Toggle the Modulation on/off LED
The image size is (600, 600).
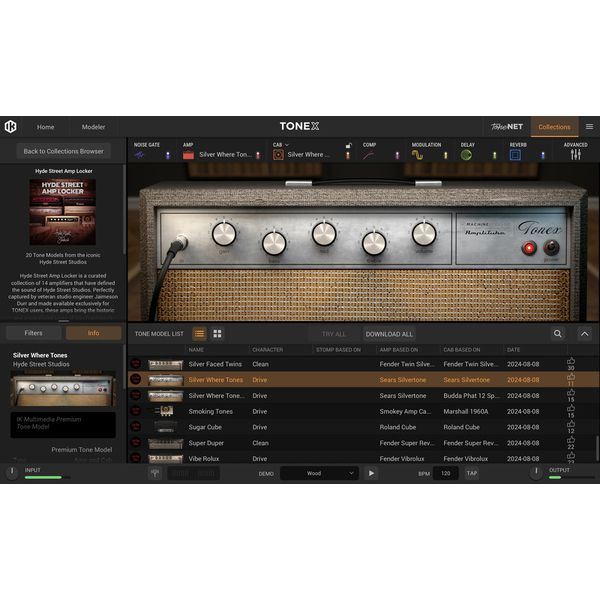pos(446,155)
